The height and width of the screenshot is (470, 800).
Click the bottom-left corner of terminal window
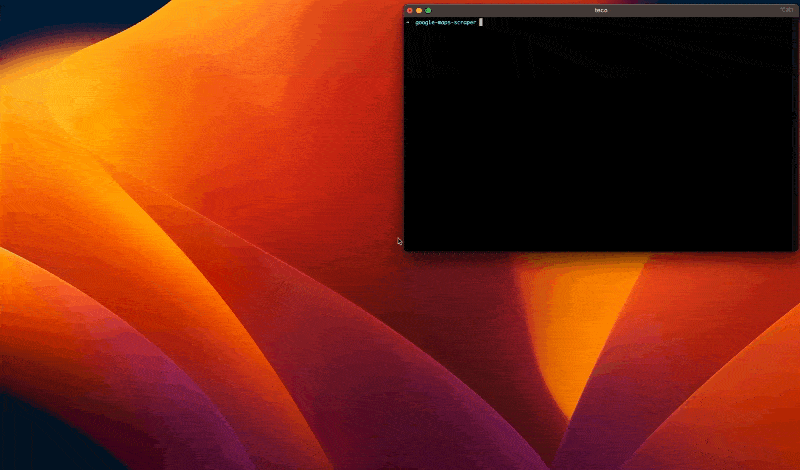(x=404, y=251)
